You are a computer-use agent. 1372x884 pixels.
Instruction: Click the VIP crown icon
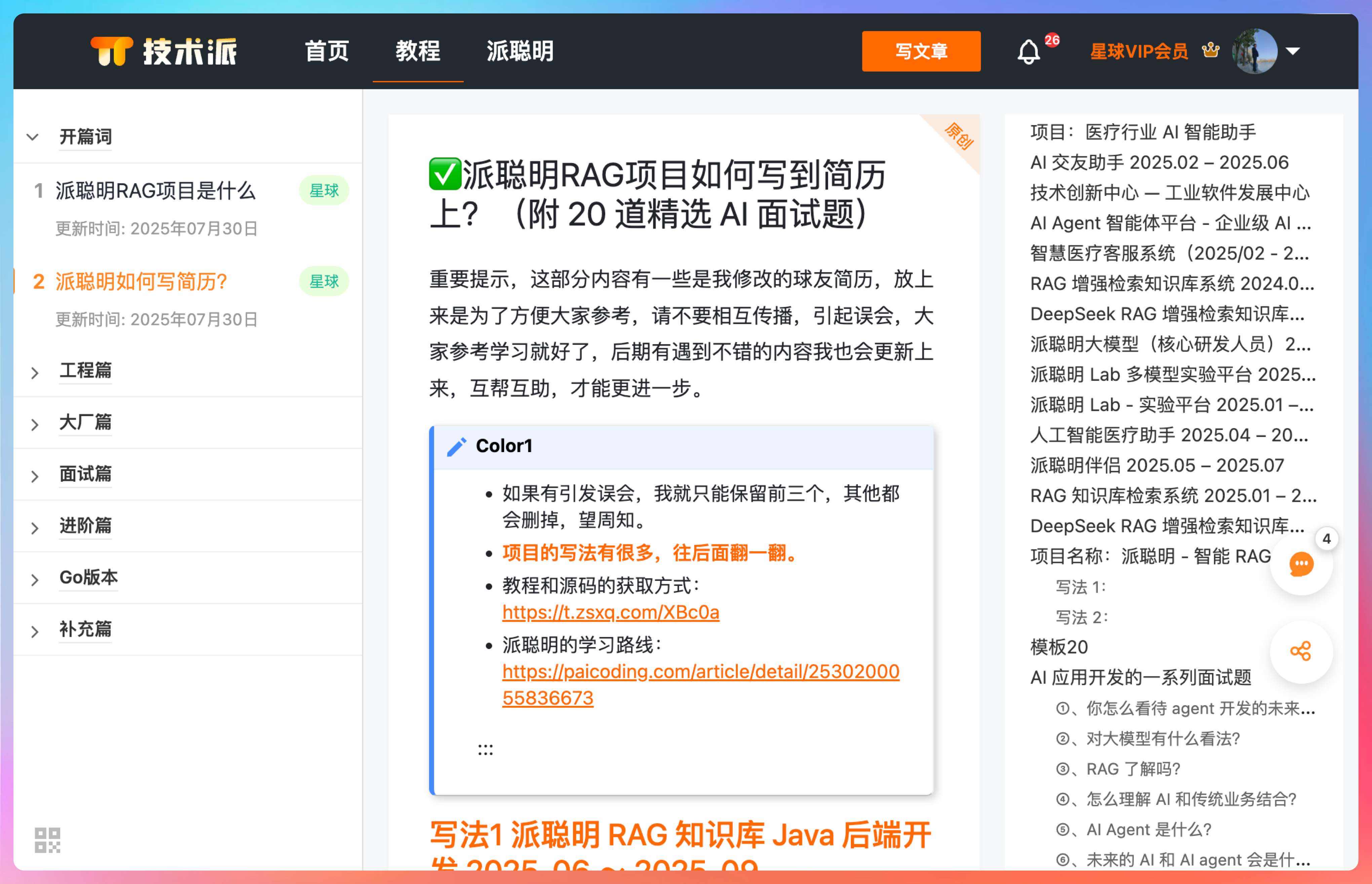pyautogui.click(x=1211, y=50)
